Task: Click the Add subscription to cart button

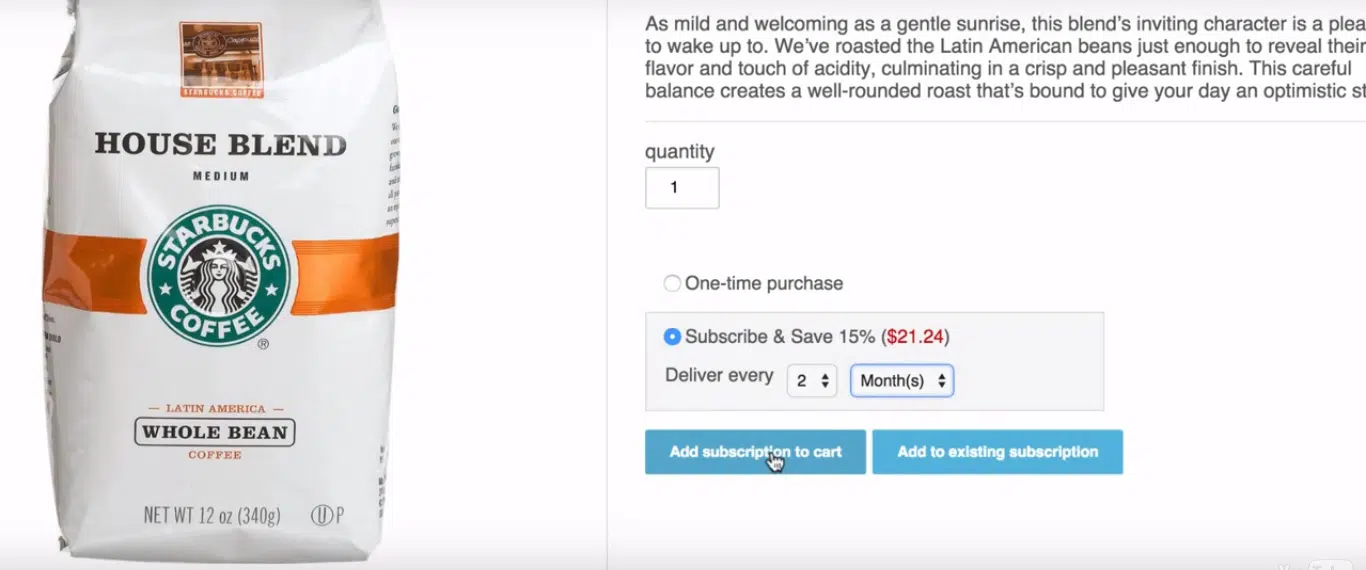Action: point(755,452)
